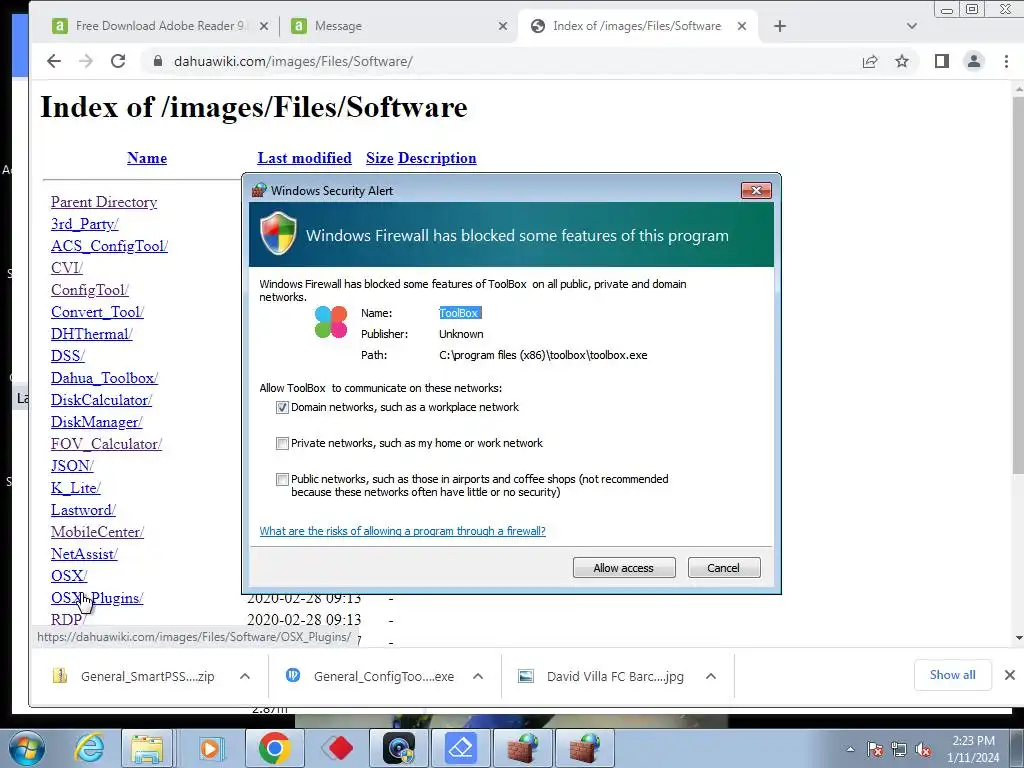
Task: Sort listing by Description column
Action: (x=437, y=158)
